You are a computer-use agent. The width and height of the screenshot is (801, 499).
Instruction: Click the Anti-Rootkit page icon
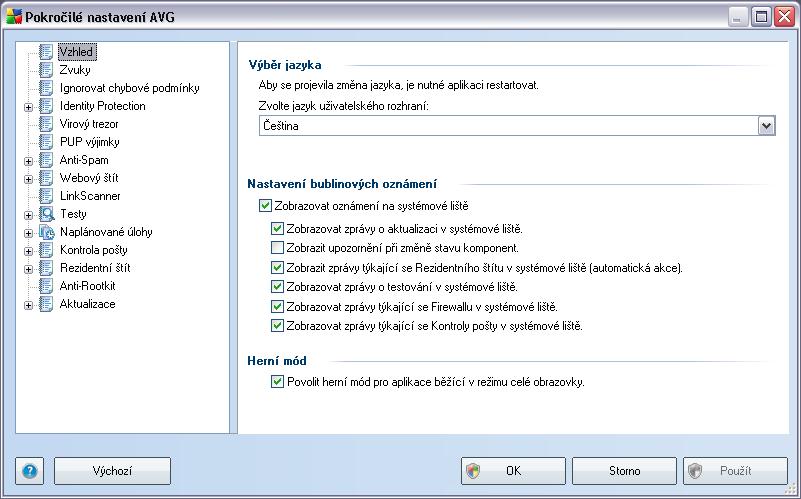click(46, 286)
